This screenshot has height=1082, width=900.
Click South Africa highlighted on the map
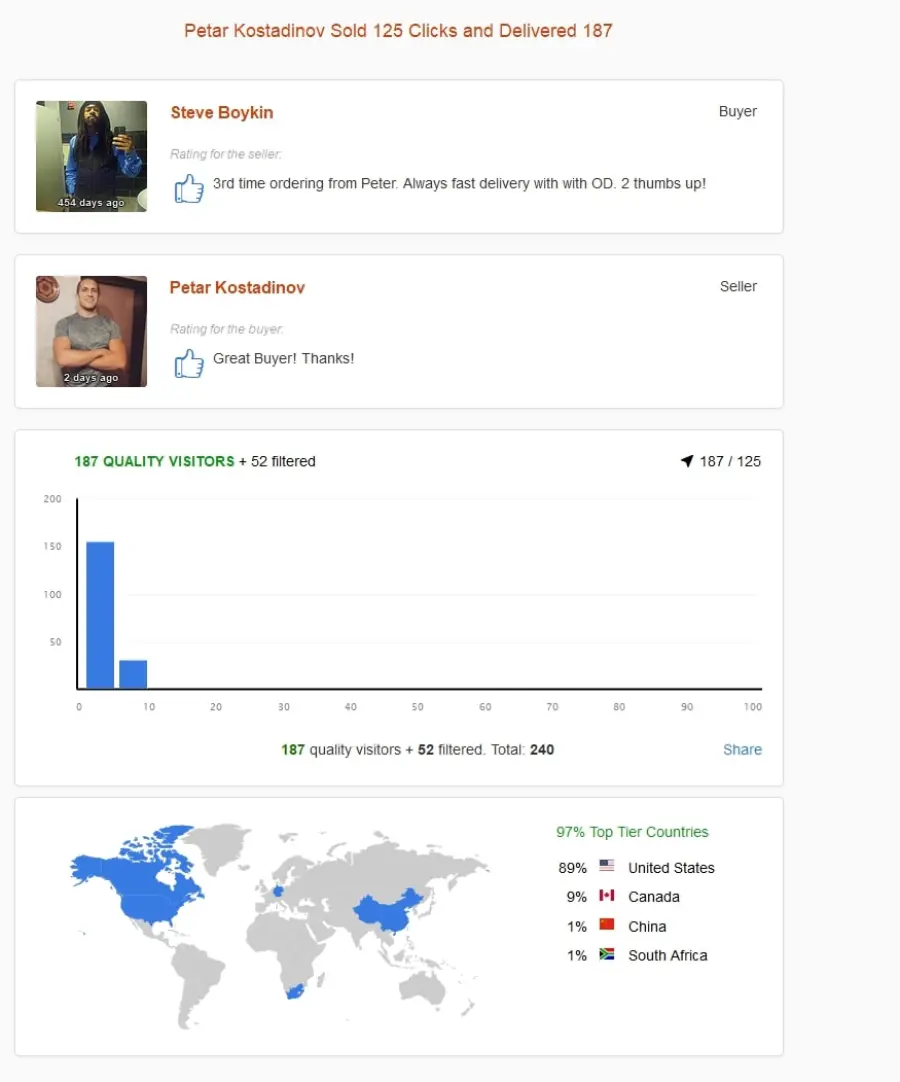click(x=295, y=992)
